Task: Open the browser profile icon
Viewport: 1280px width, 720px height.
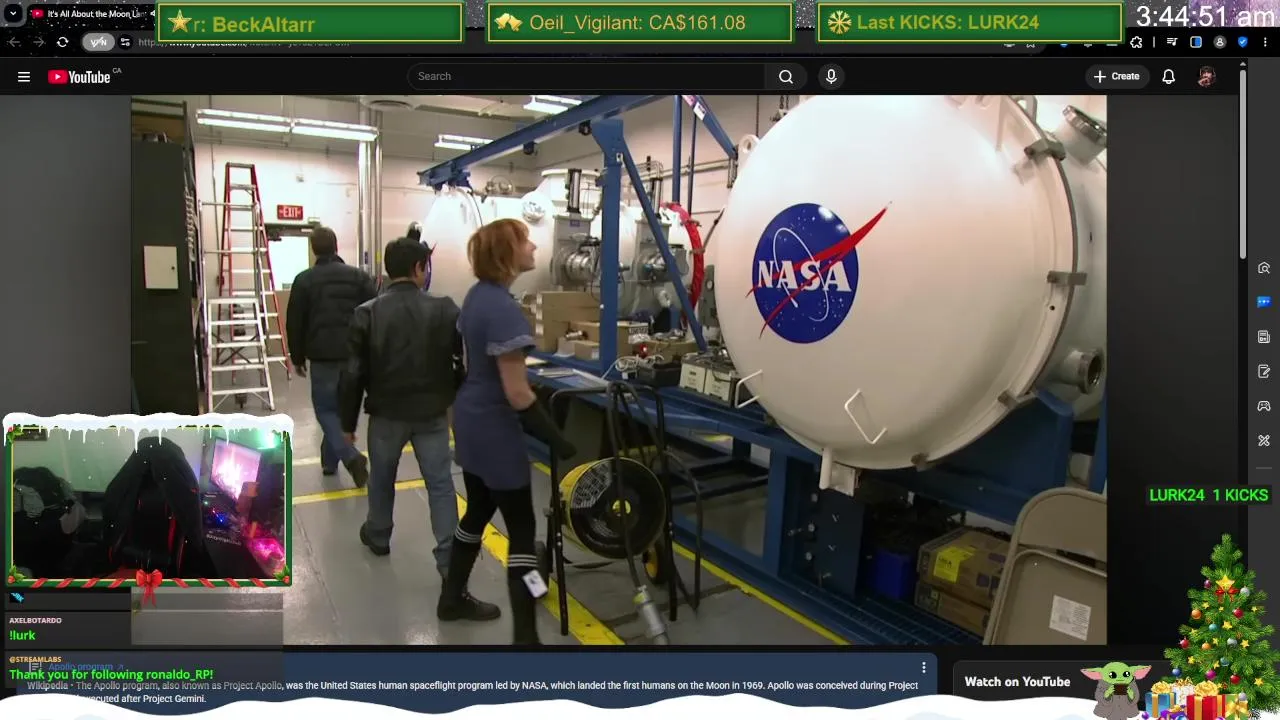Action: 1220,42
